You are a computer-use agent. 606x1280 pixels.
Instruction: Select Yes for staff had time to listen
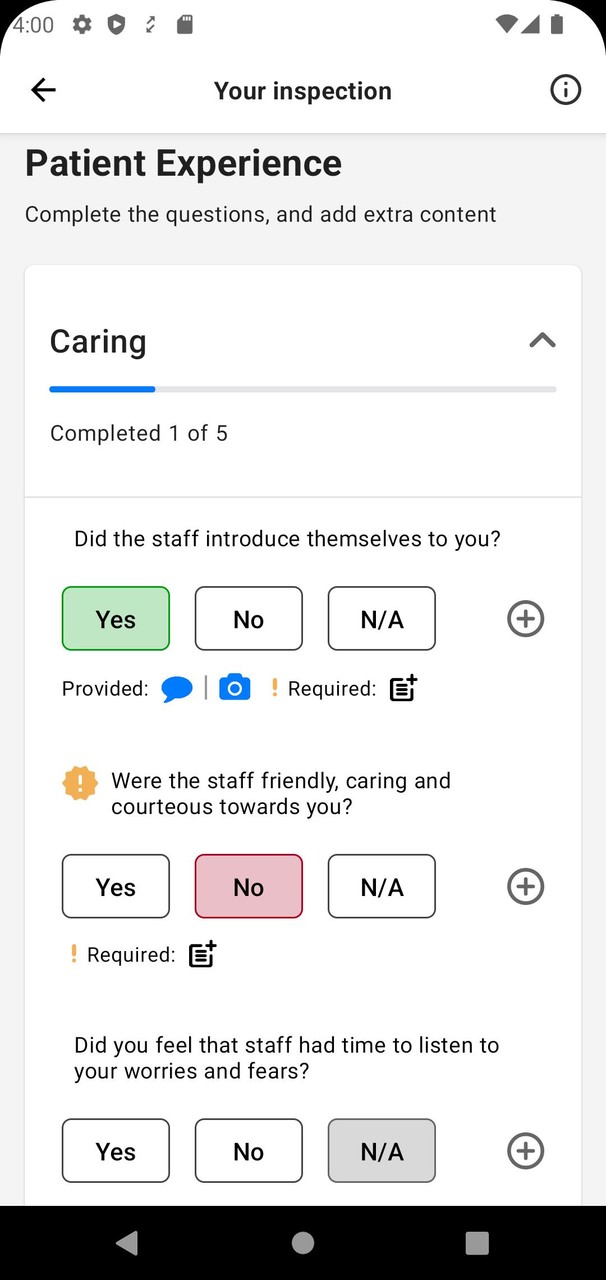[116, 1151]
